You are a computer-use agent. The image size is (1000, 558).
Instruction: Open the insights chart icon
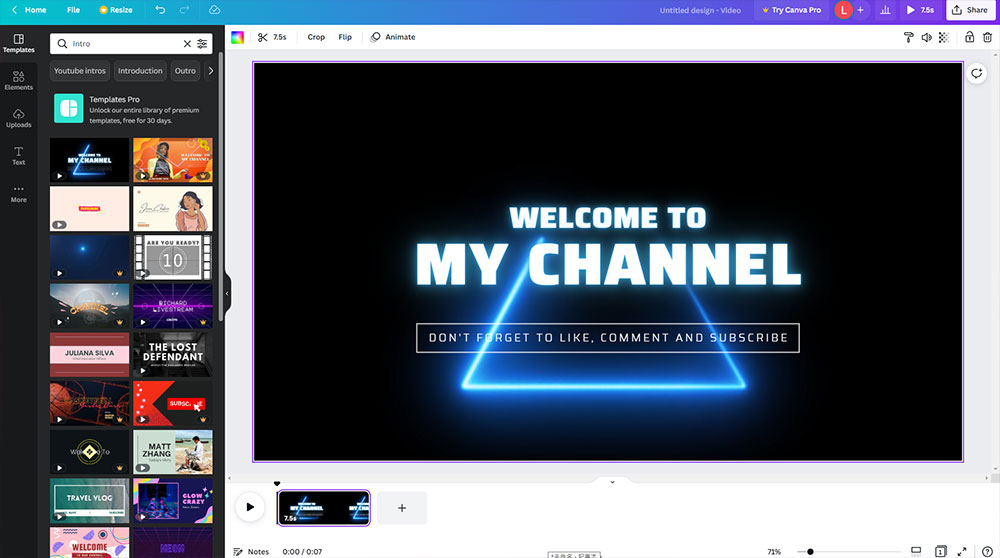pos(885,10)
